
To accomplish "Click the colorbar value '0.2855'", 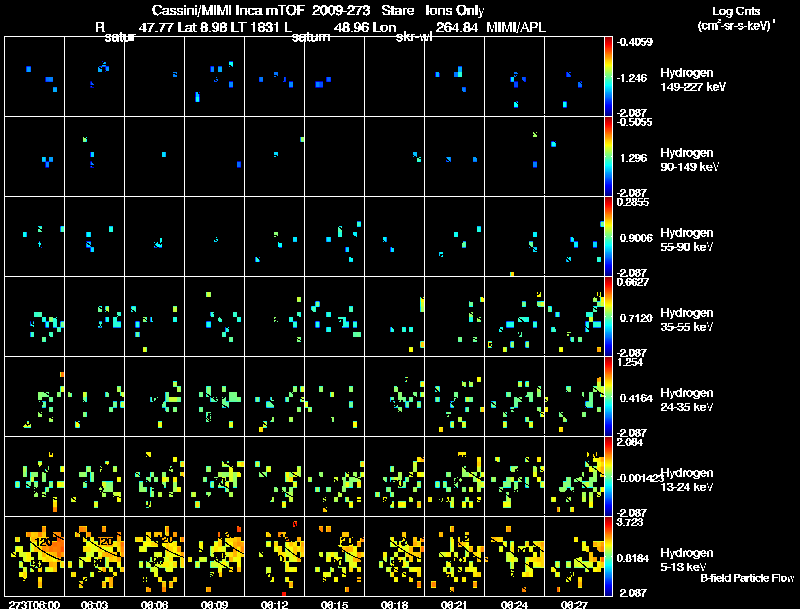I will click(x=633, y=202).
